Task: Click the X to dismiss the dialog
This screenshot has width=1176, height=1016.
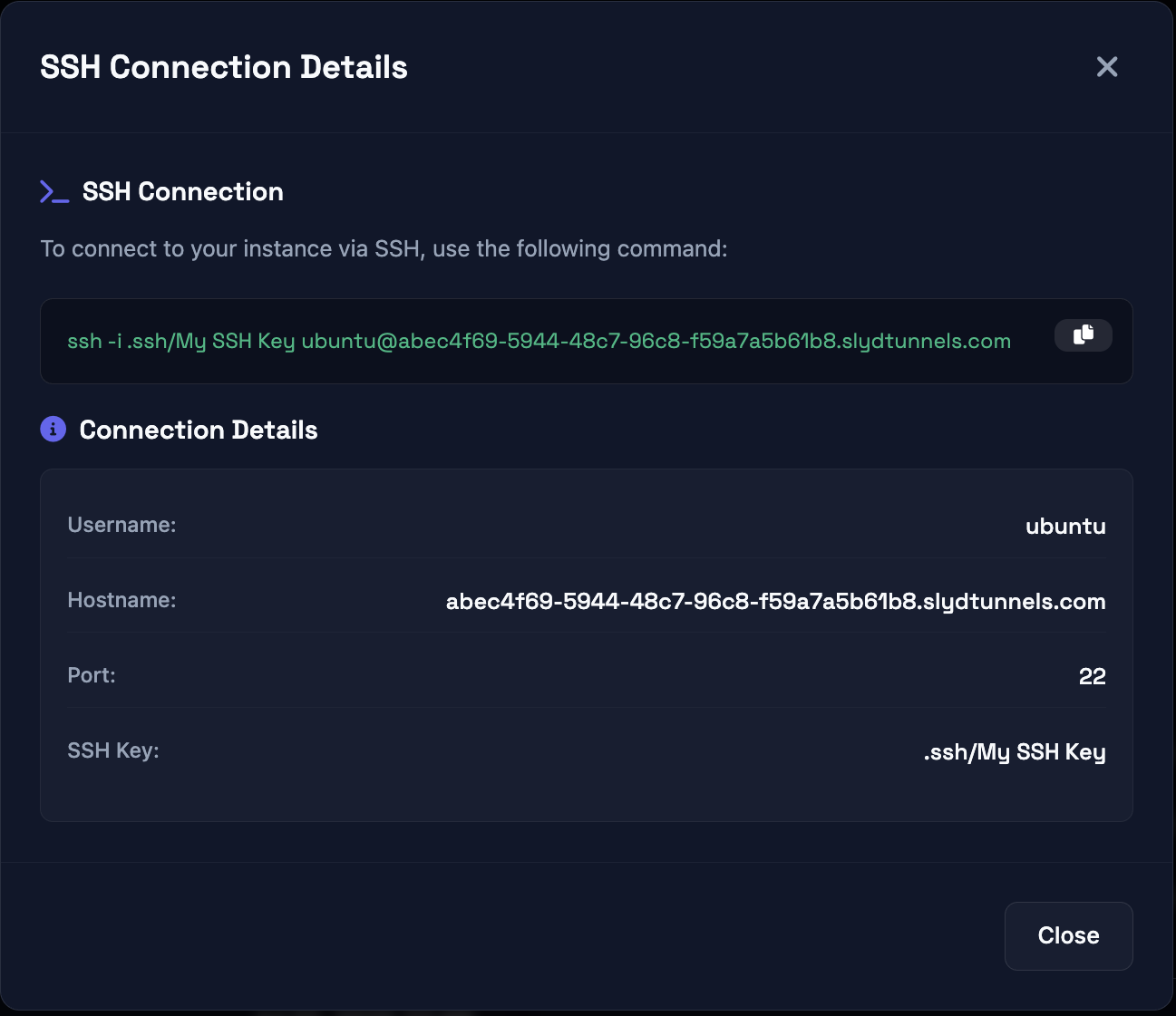Action: [x=1107, y=66]
